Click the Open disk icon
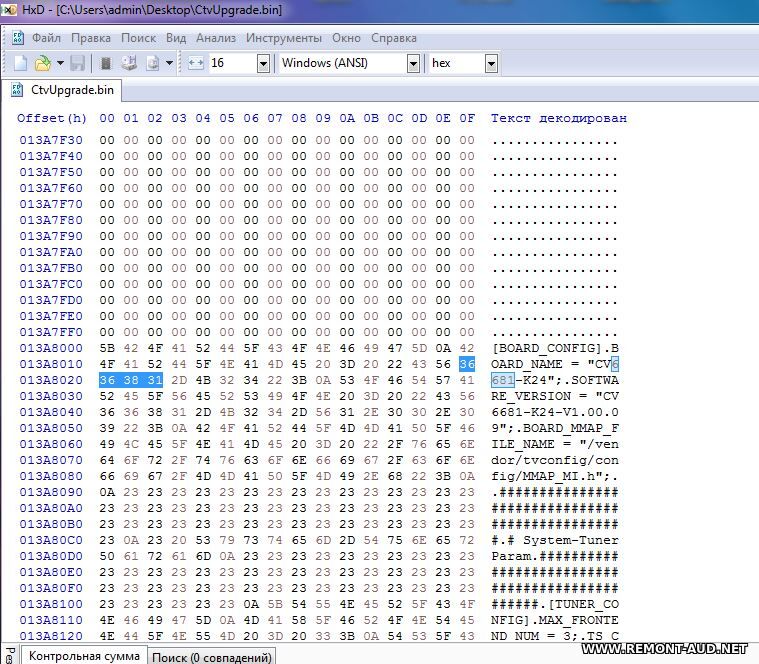This screenshot has width=759, height=664. click(129, 63)
